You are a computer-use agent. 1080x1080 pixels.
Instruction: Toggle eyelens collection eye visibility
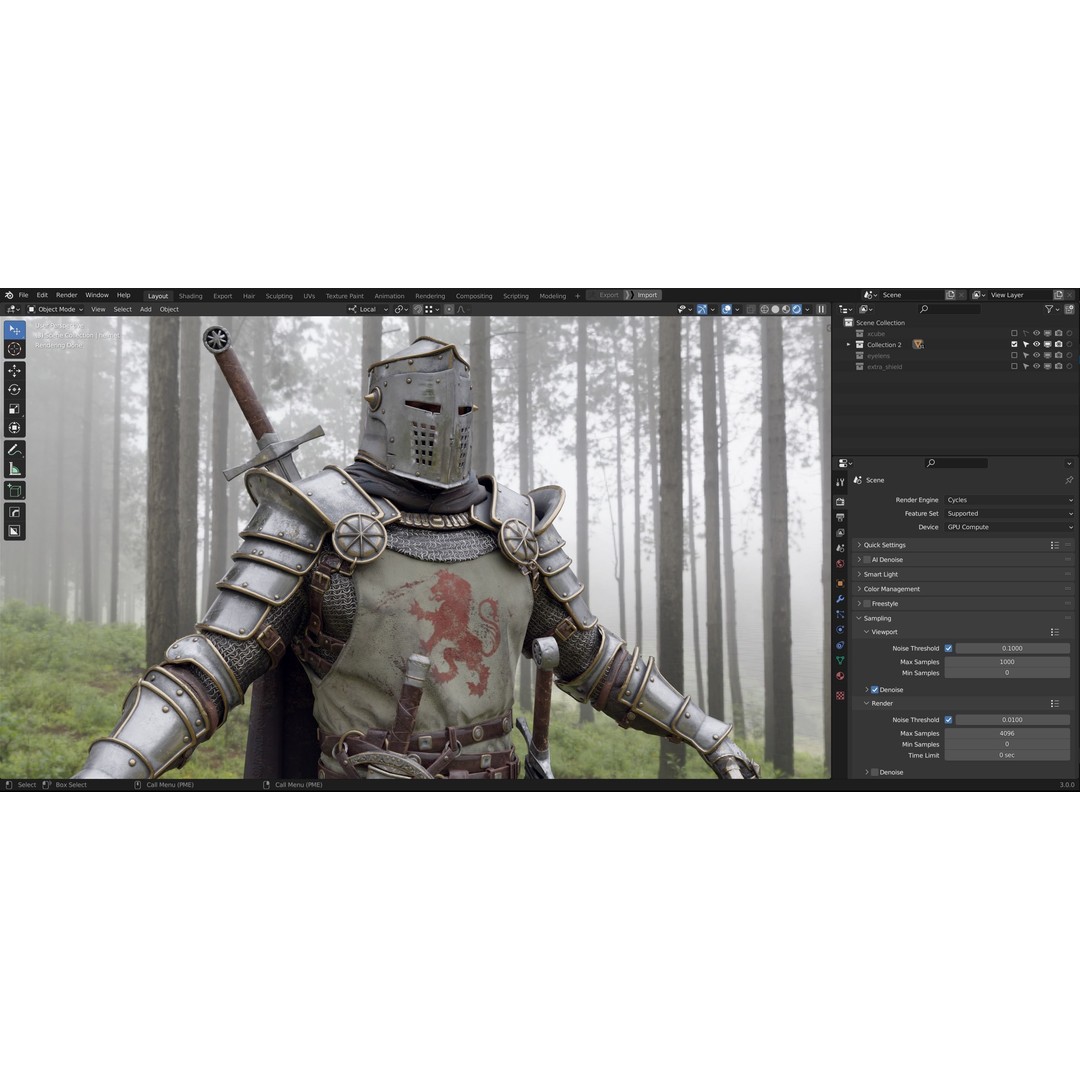[x=1036, y=355]
